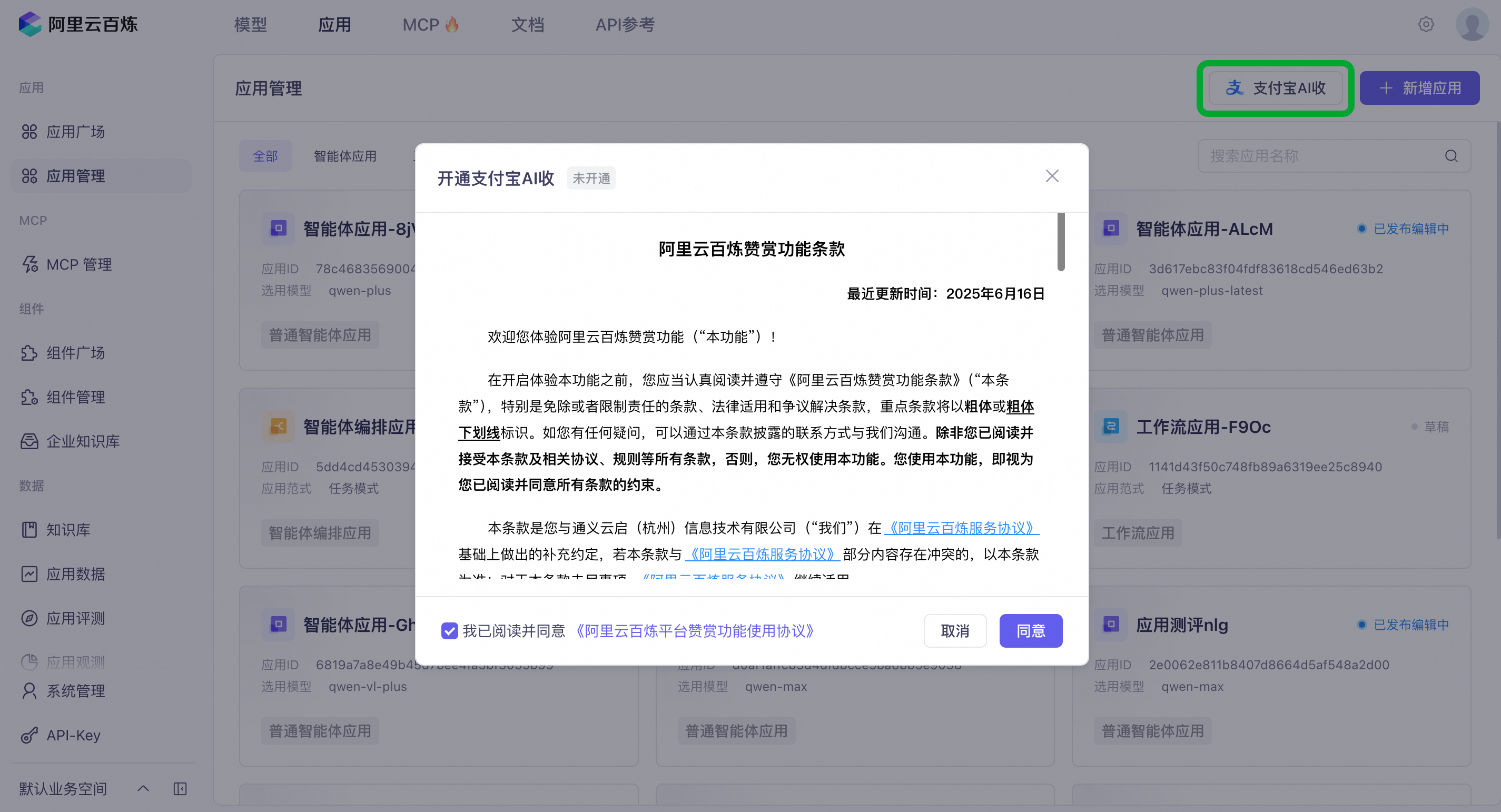Image resolution: width=1501 pixels, height=812 pixels.
Task: Click the 工作流应用-F9Oc app icon
Action: (1111, 427)
